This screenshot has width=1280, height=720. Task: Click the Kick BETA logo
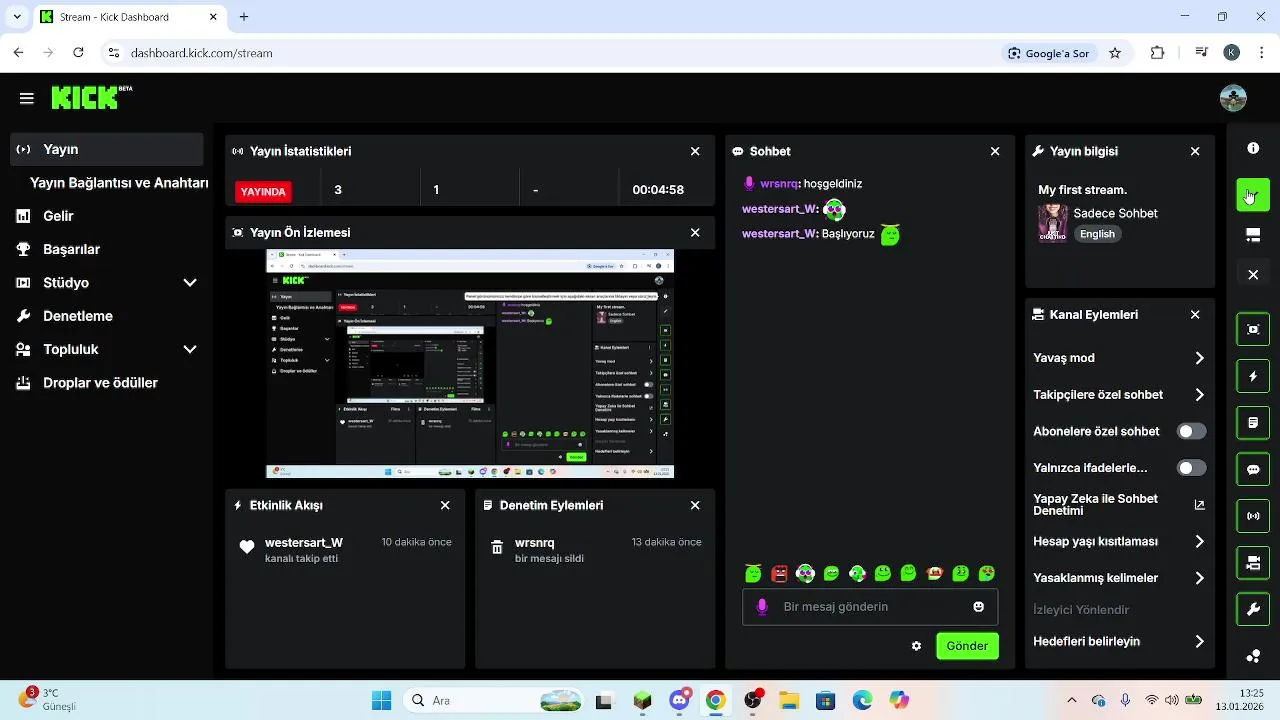[x=91, y=97]
